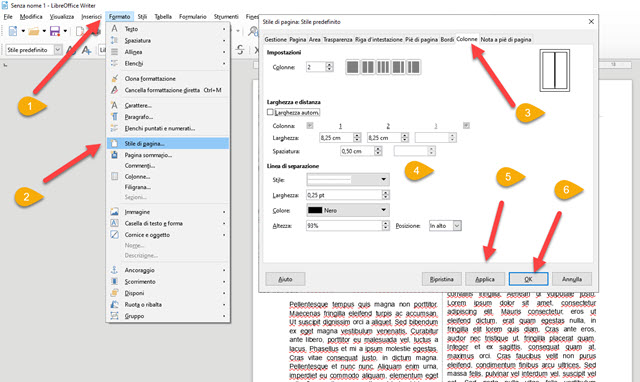Click the Paragrafo menu icon
The image size is (640, 382).
[x=115, y=117]
